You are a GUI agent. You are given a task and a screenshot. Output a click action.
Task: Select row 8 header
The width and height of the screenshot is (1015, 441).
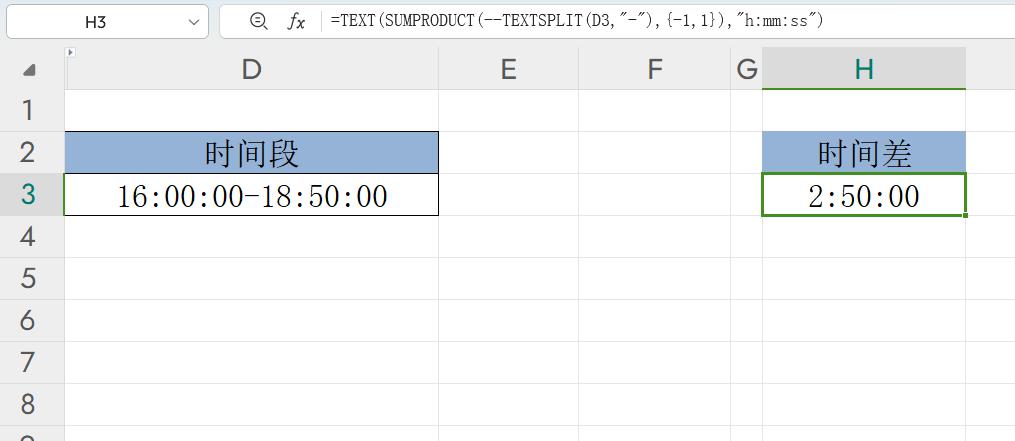(28, 404)
